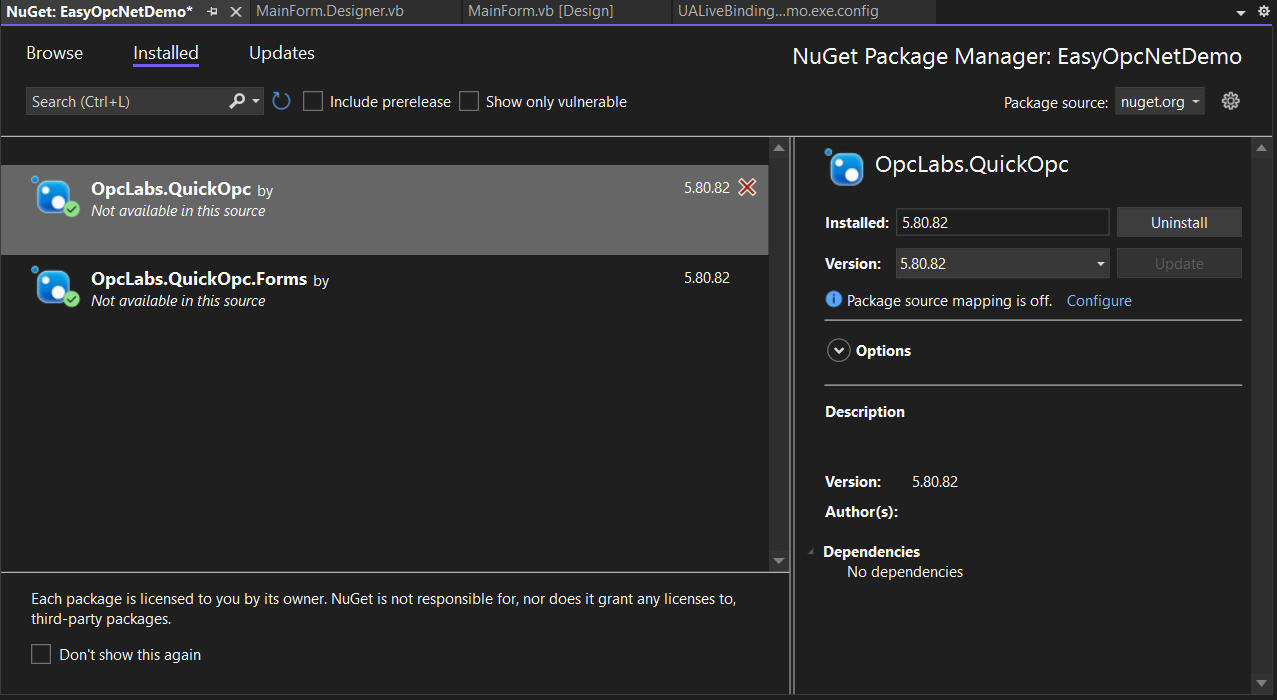The image size is (1277, 700).
Task: Click the Update button
Action: point(1179,264)
